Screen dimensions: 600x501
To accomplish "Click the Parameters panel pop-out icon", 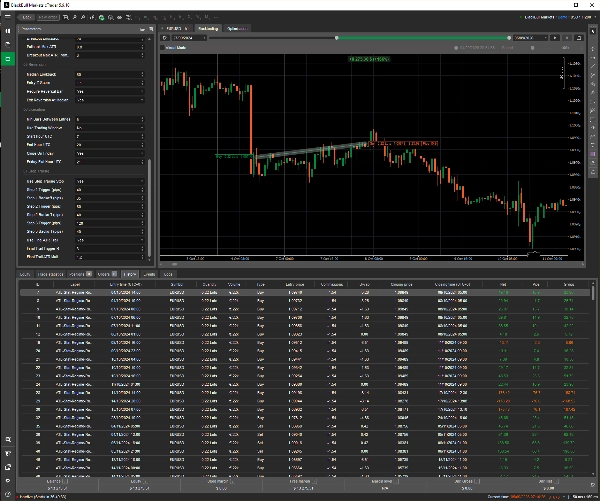I will (151, 29).
